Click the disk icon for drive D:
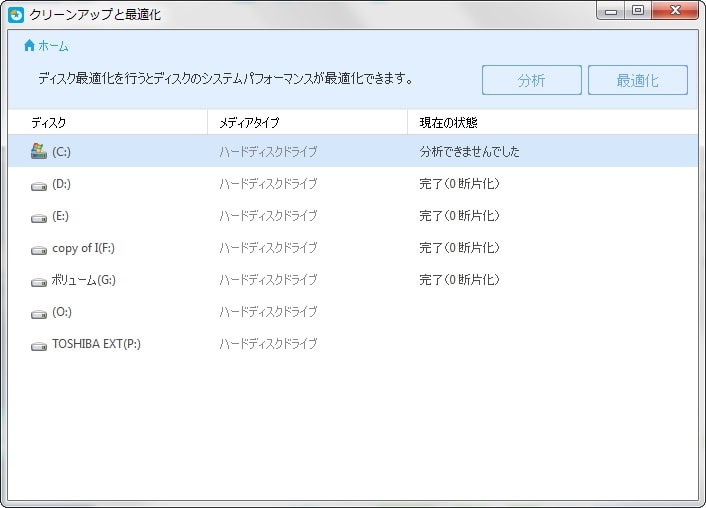The height and width of the screenshot is (508, 706). (x=39, y=185)
